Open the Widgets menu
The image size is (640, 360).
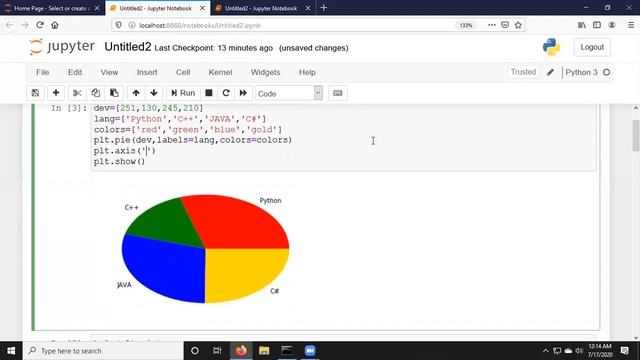coord(265,72)
